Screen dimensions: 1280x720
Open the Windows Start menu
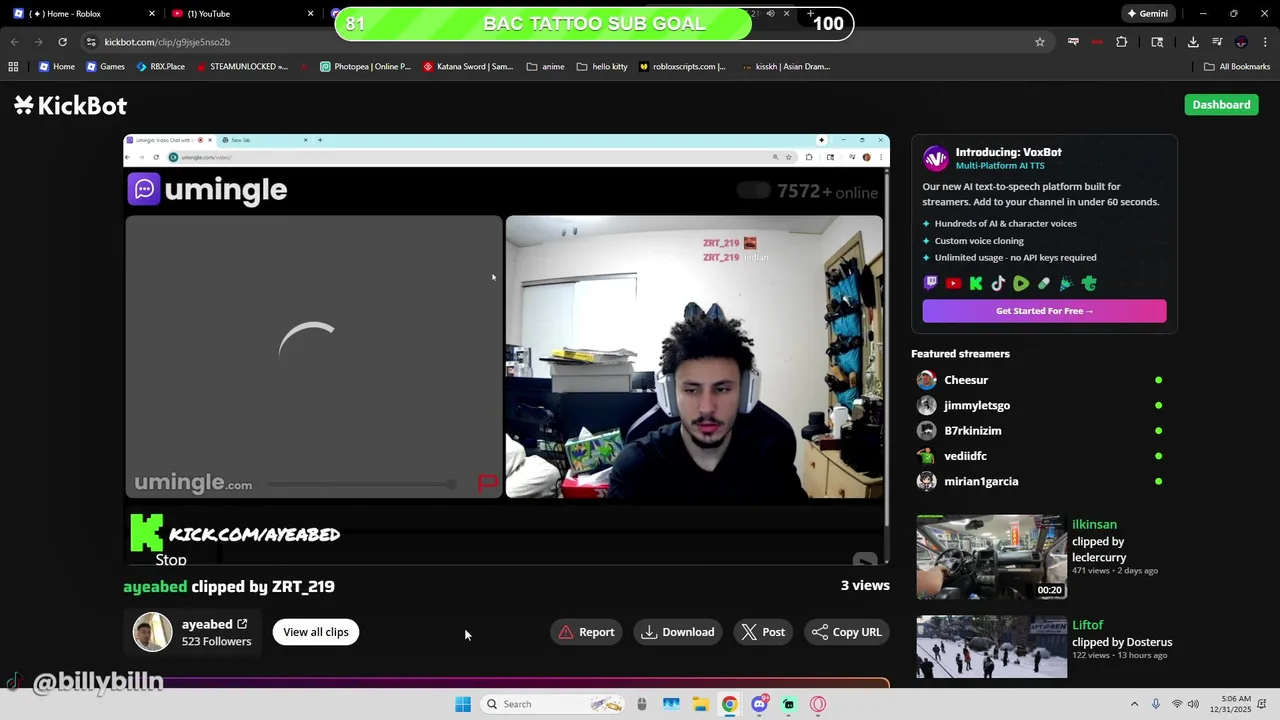(x=463, y=704)
